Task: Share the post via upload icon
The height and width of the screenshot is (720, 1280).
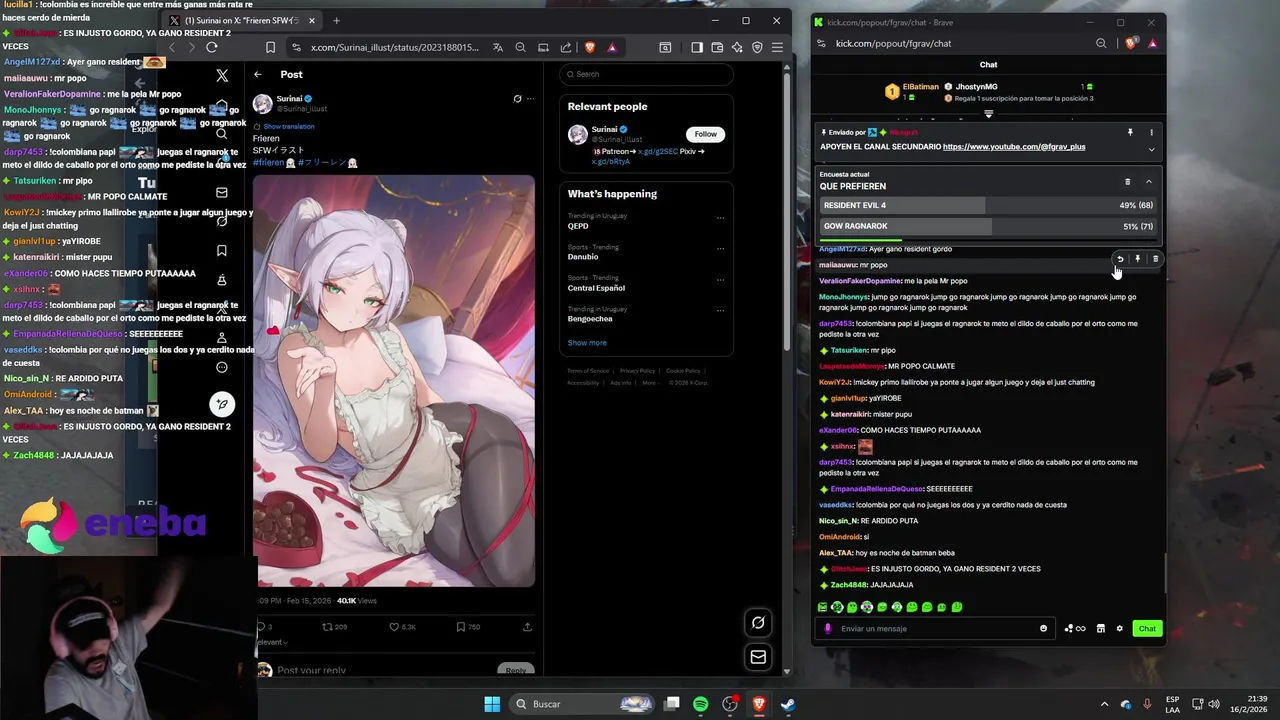Action: pyautogui.click(x=527, y=627)
